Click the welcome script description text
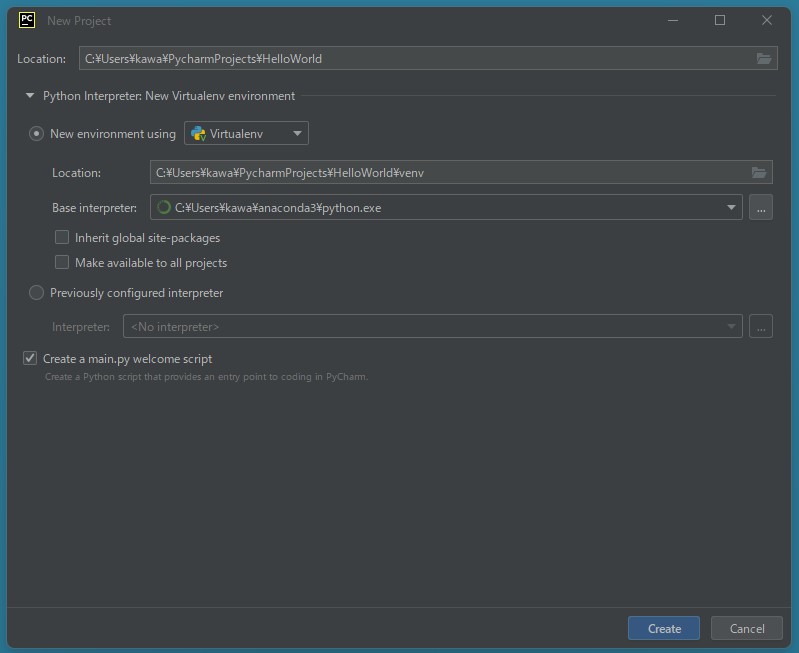 [206, 377]
